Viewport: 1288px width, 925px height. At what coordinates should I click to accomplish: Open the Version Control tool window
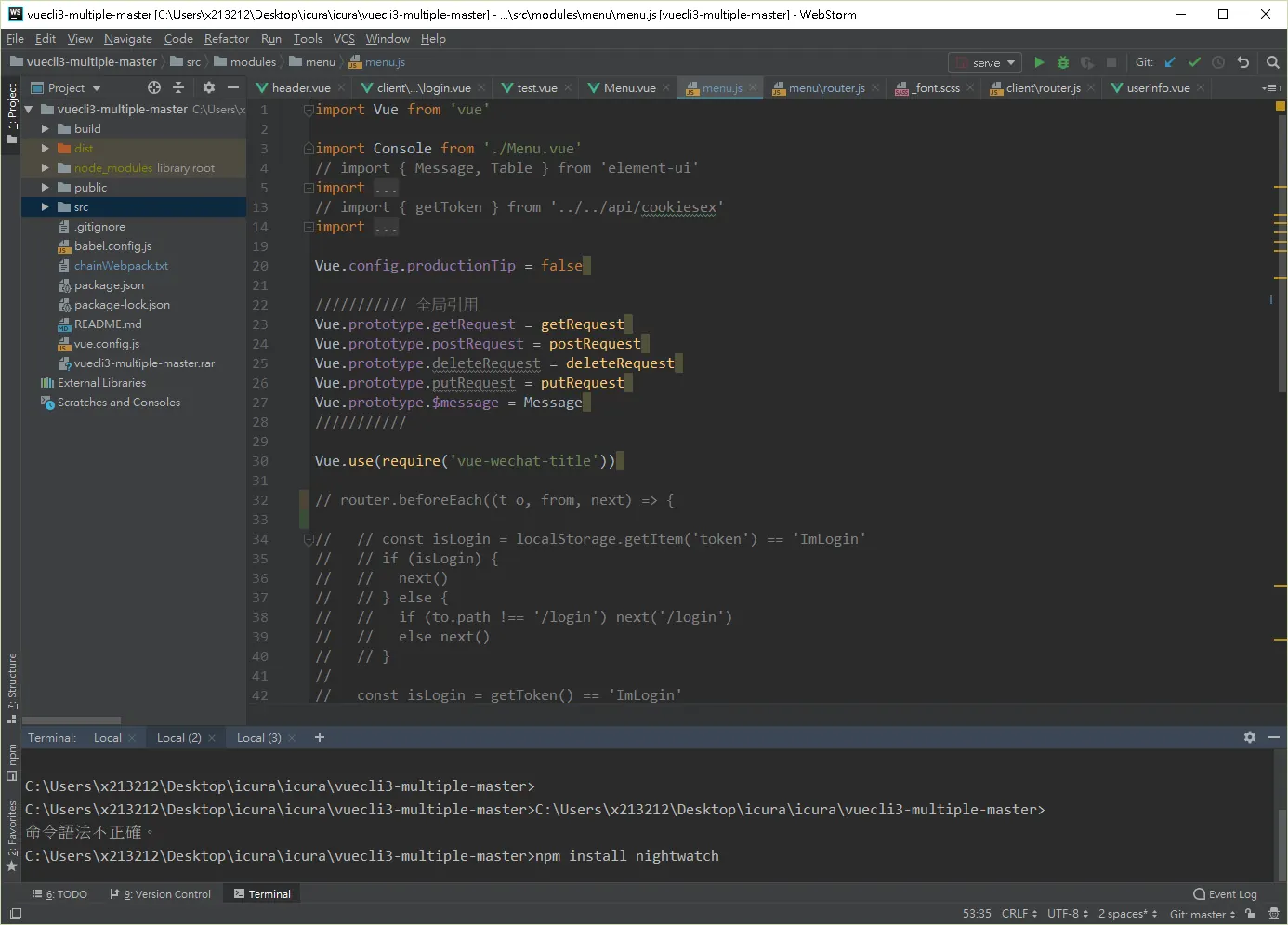point(161,894)
